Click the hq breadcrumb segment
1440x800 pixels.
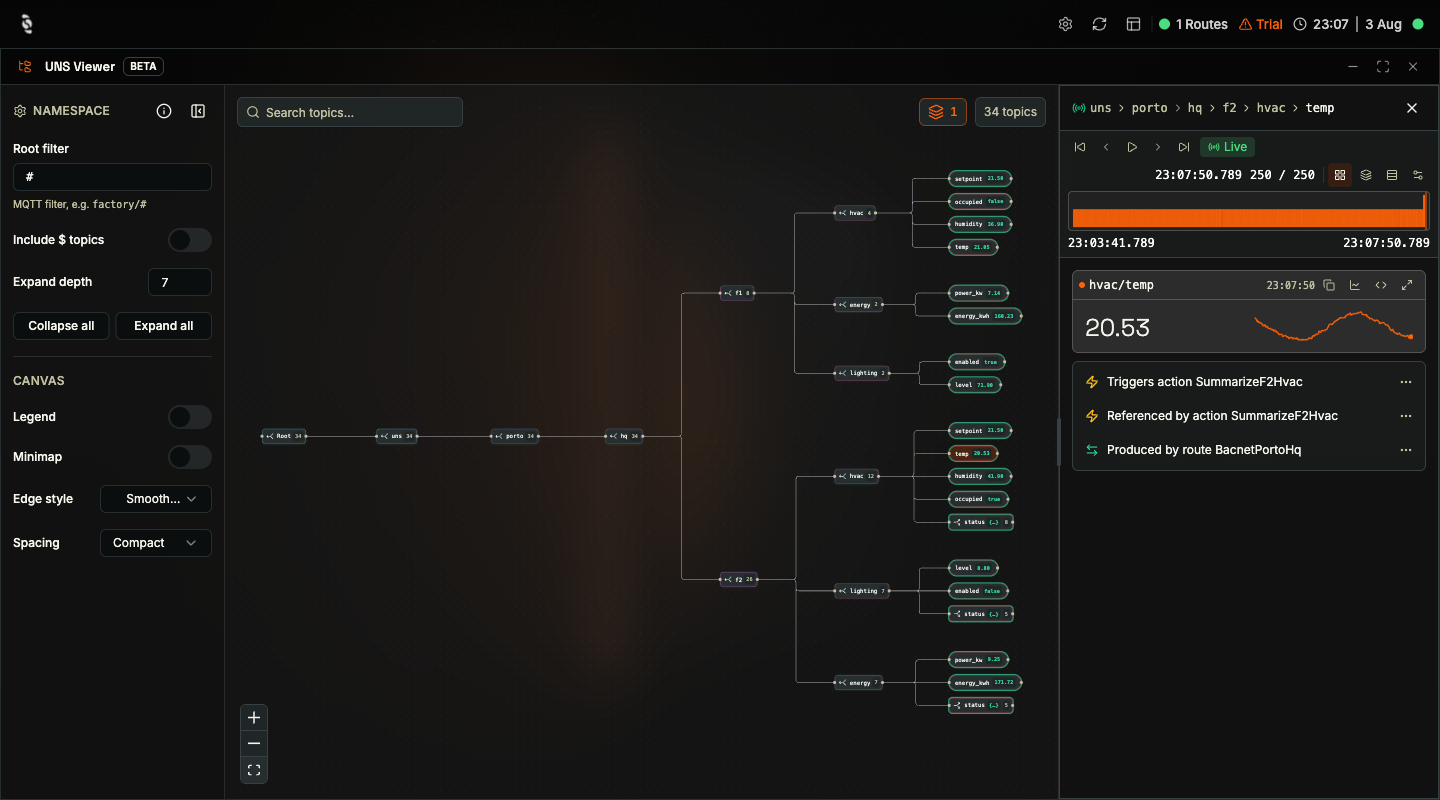pos(1195,108)
